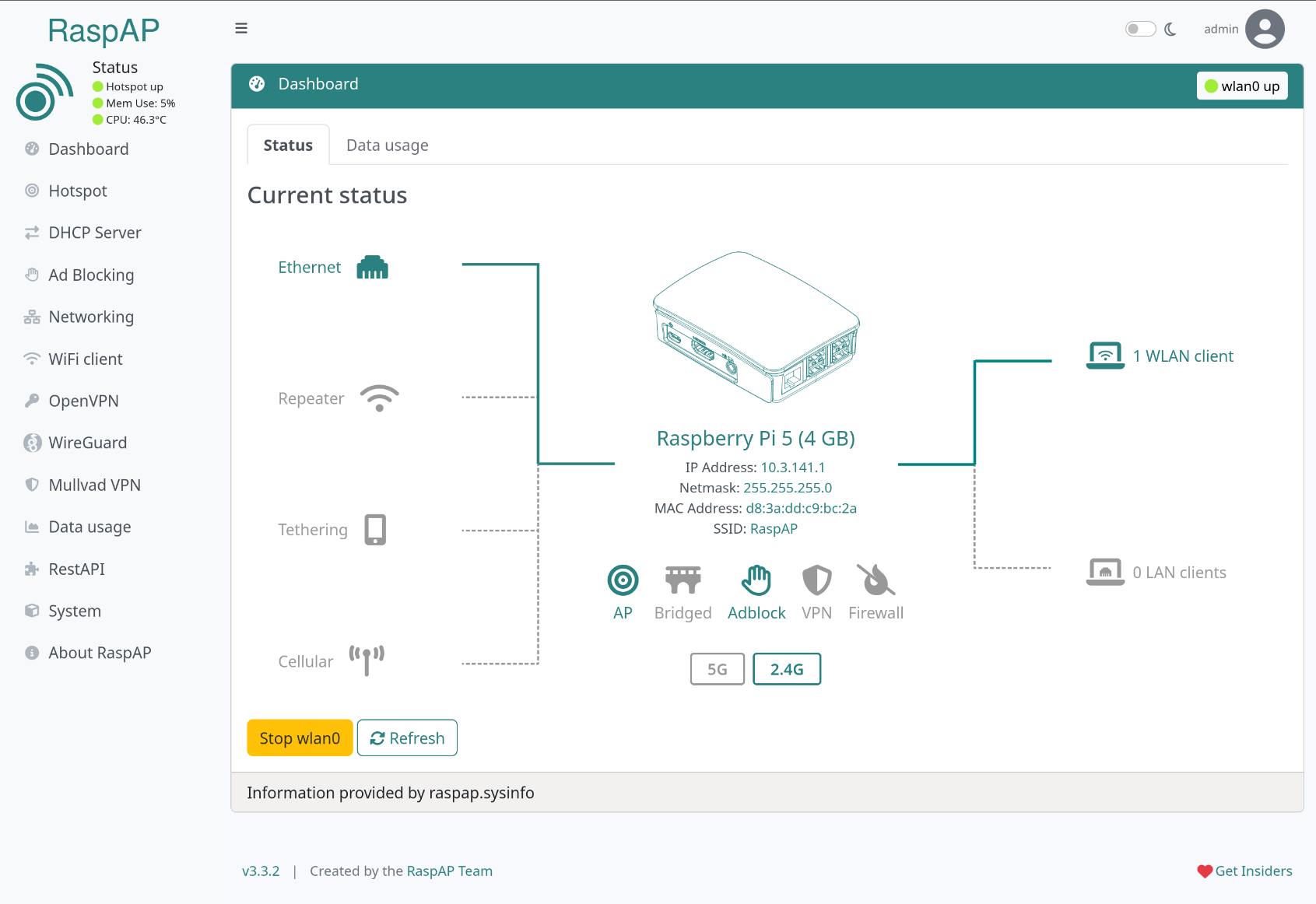
Task: Click the Ethernet connection label
Action: click(310, 267)
